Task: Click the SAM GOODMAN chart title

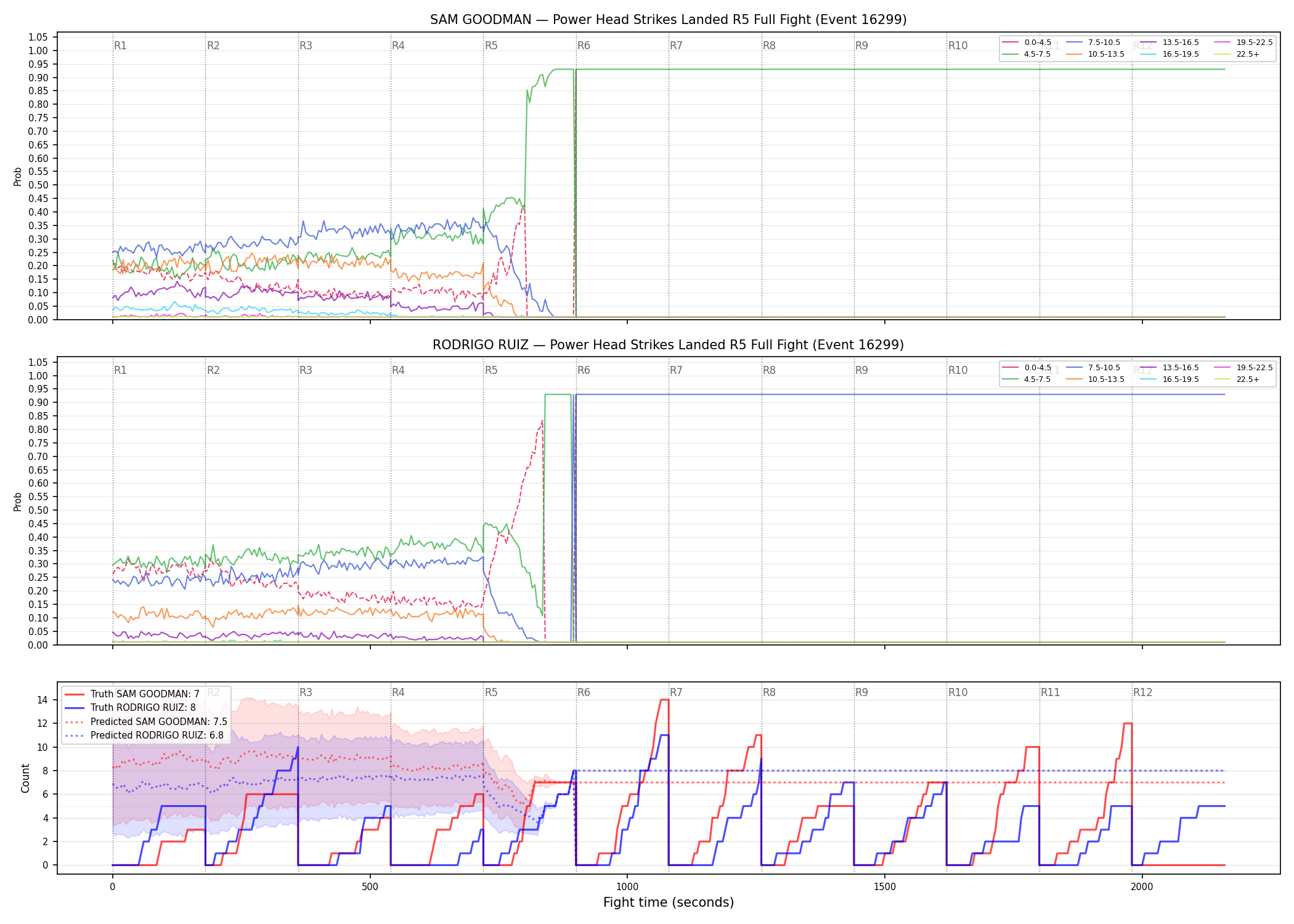Action: coord(669,20)
